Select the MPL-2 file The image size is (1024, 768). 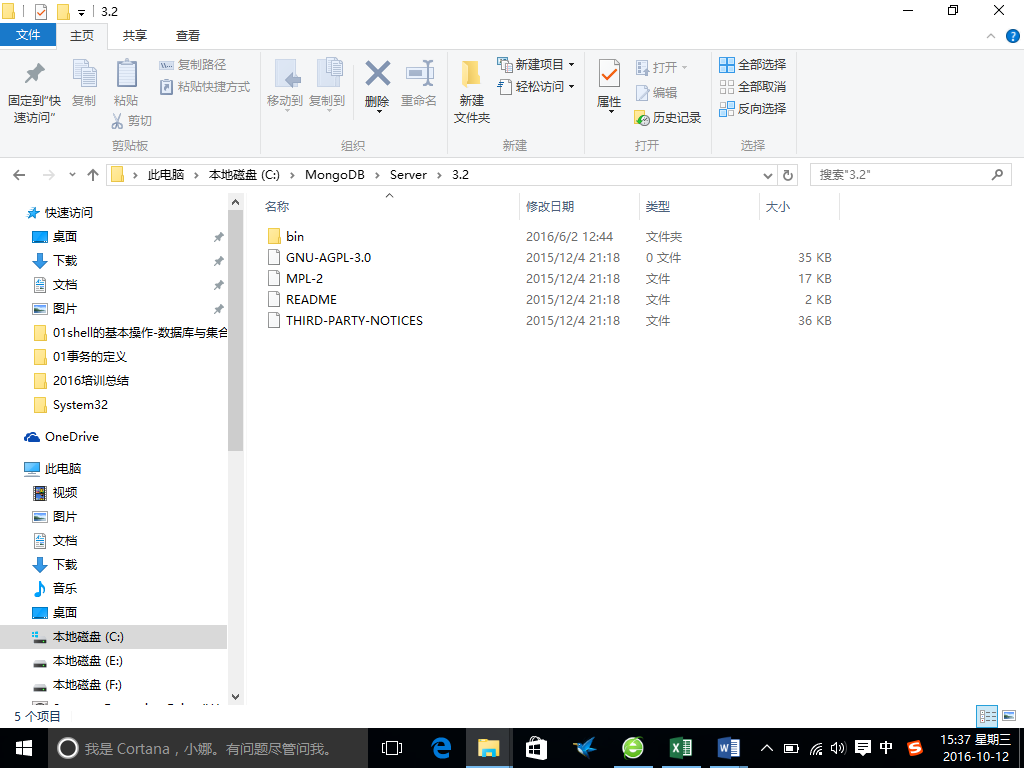296,278
